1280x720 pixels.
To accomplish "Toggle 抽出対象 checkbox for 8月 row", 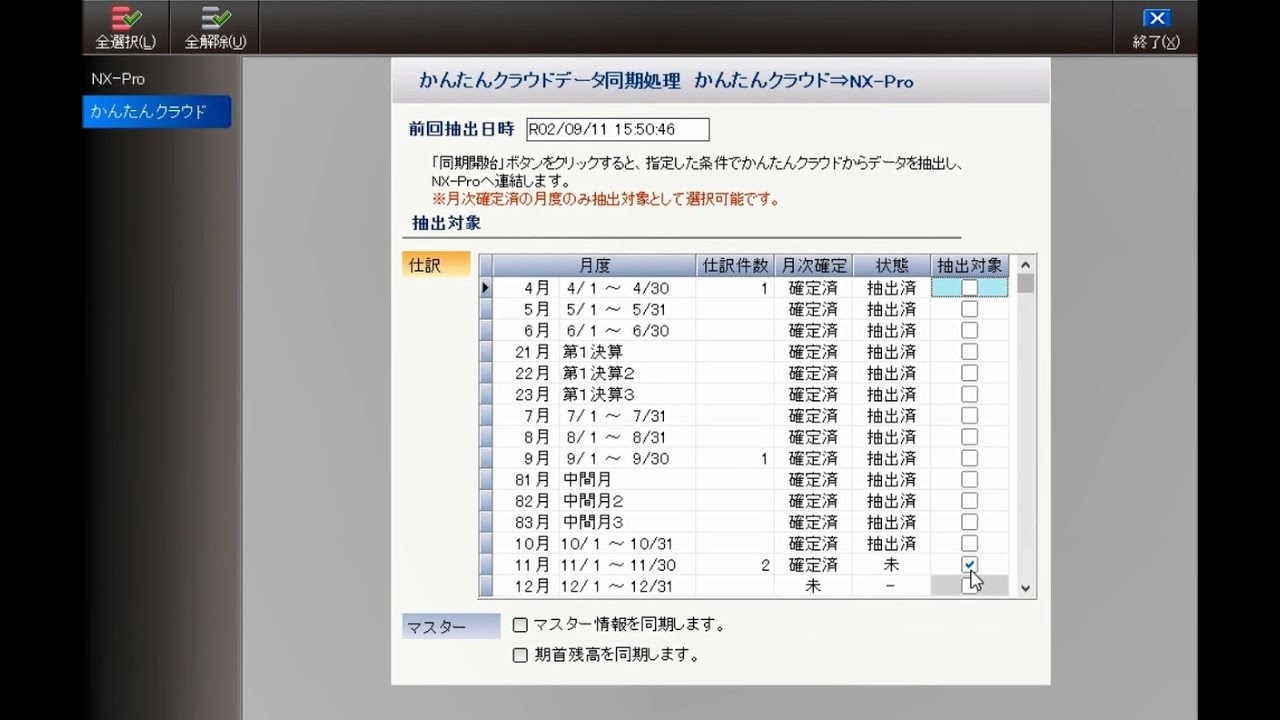I will [x=969, y=437].
